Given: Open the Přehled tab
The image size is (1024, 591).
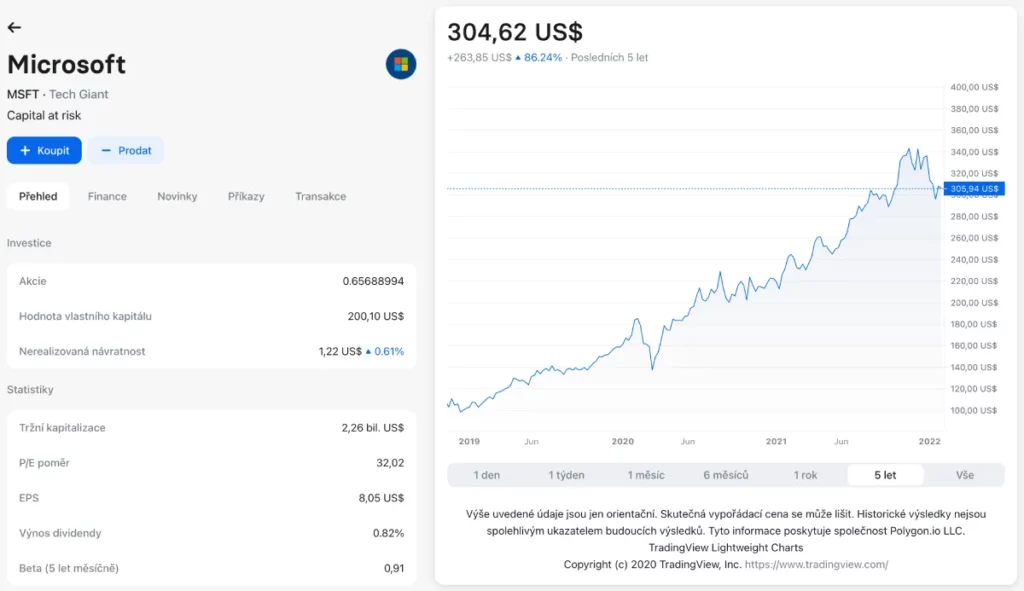Looking at the screenshot, I should coord(38,196).
